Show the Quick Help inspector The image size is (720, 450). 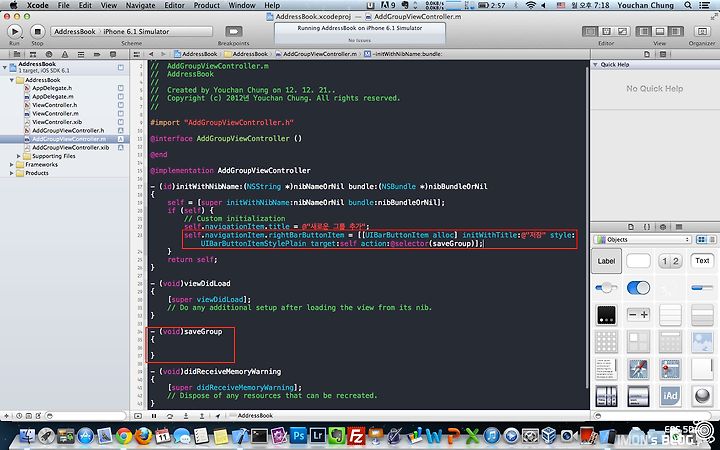(x=663, y=54)
